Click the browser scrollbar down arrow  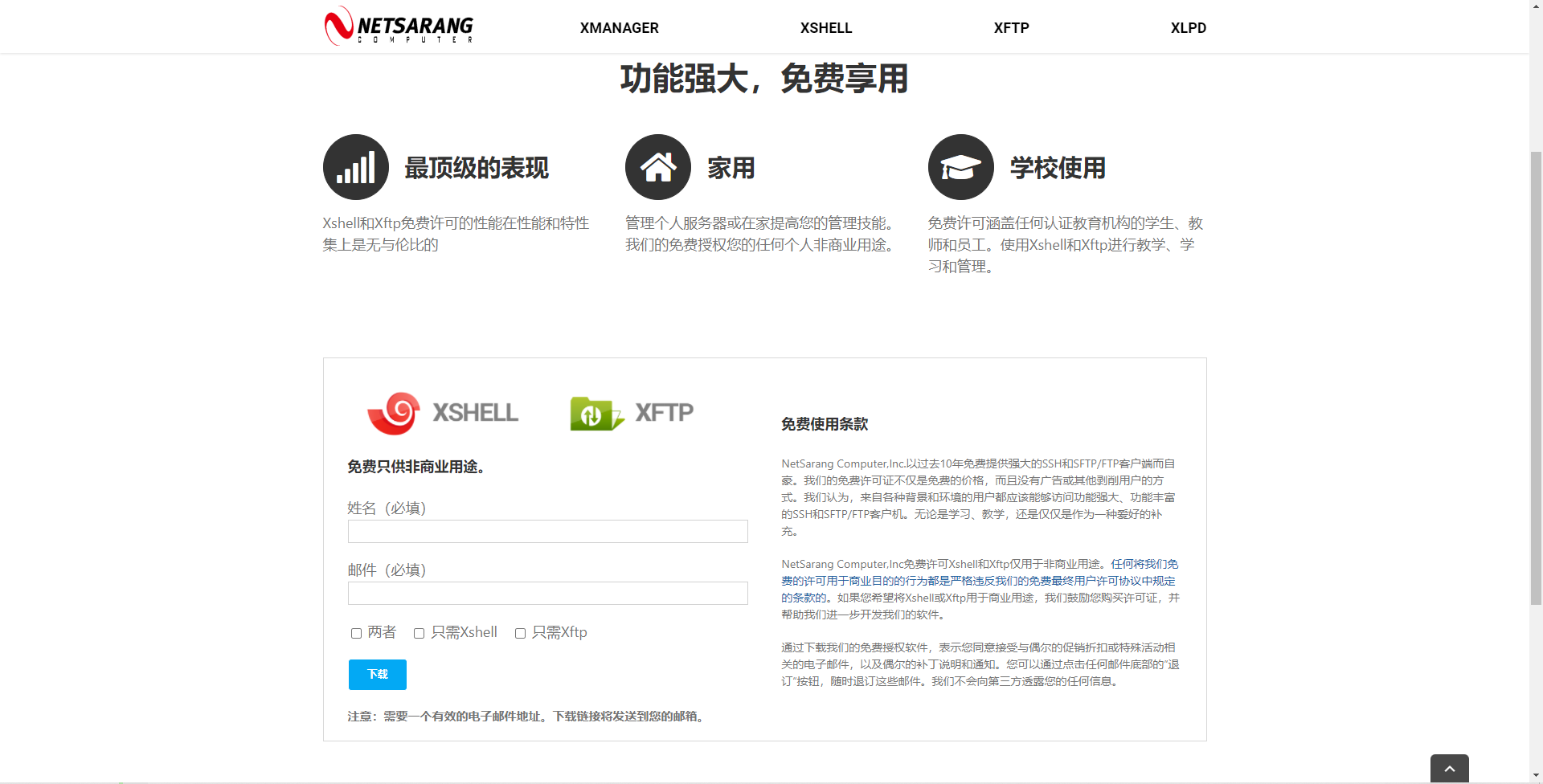(x=1536, y=777)
